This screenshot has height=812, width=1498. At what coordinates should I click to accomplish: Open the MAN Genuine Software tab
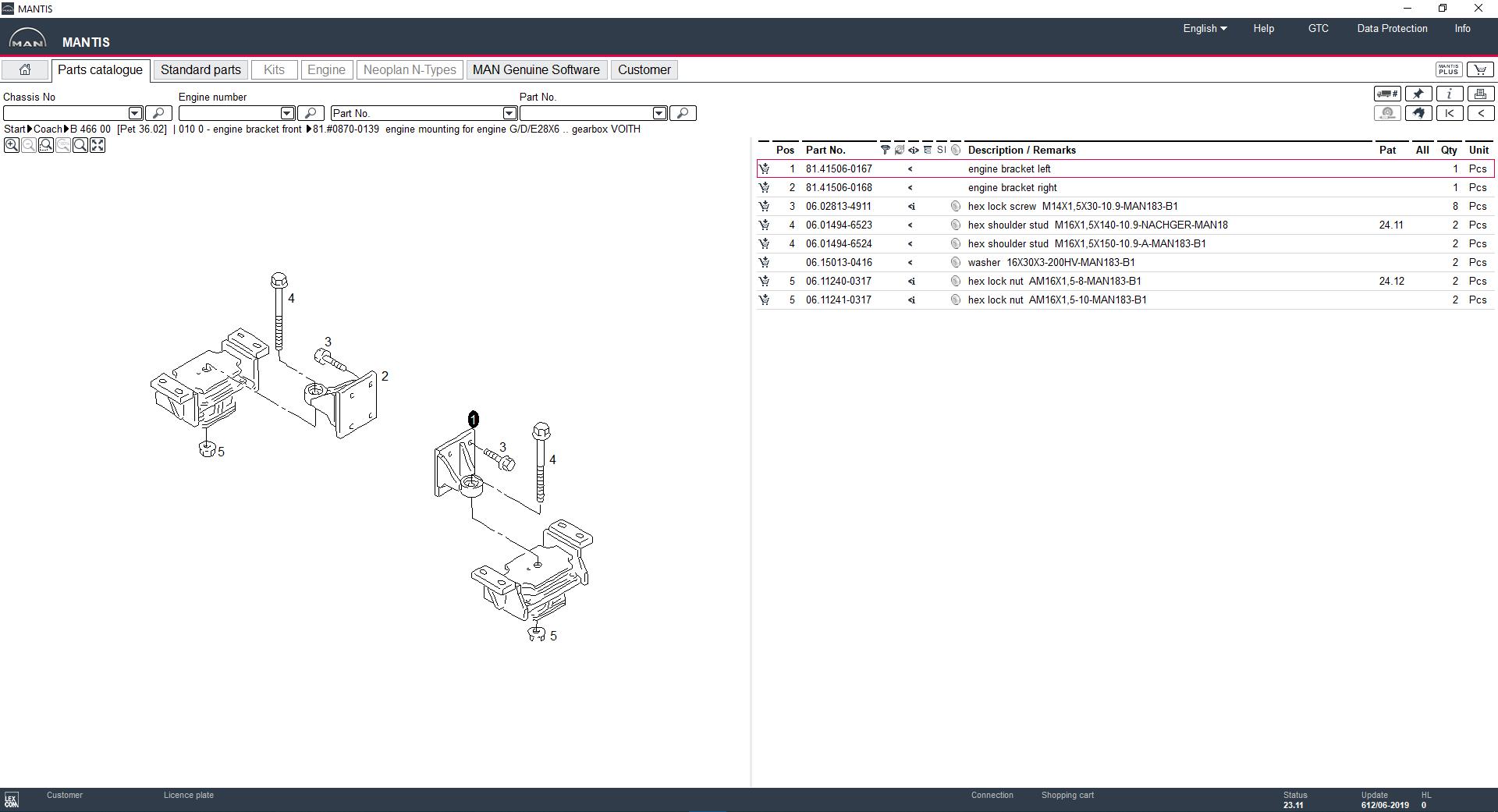[x=536, y=69]
